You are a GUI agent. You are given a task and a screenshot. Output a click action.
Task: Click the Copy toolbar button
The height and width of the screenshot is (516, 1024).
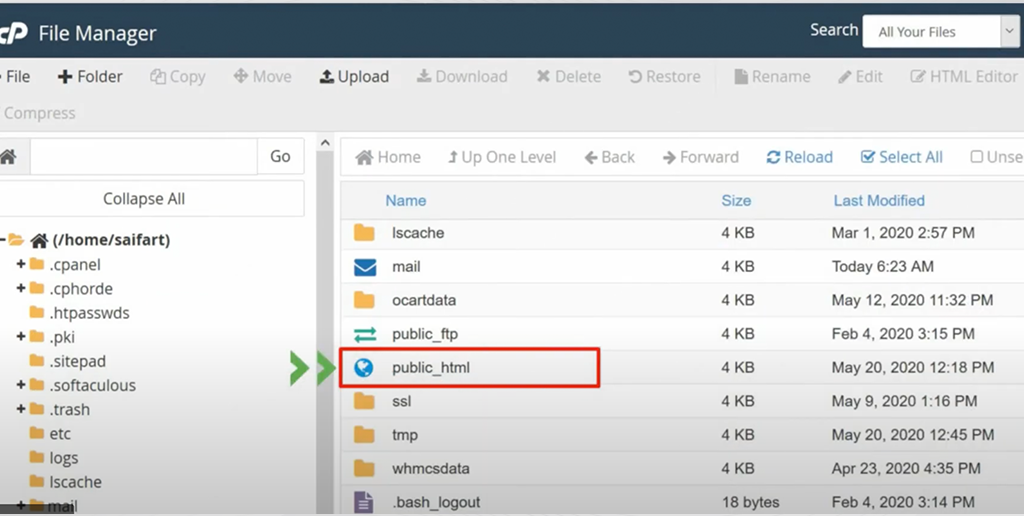point(178,76)
